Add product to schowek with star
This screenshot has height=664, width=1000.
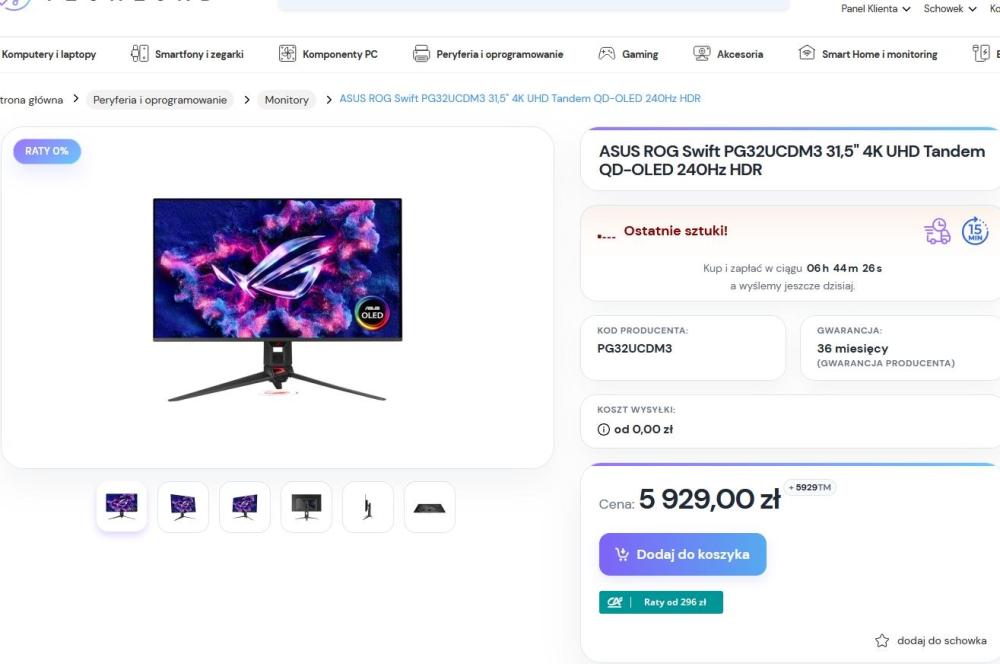(882, 641)
